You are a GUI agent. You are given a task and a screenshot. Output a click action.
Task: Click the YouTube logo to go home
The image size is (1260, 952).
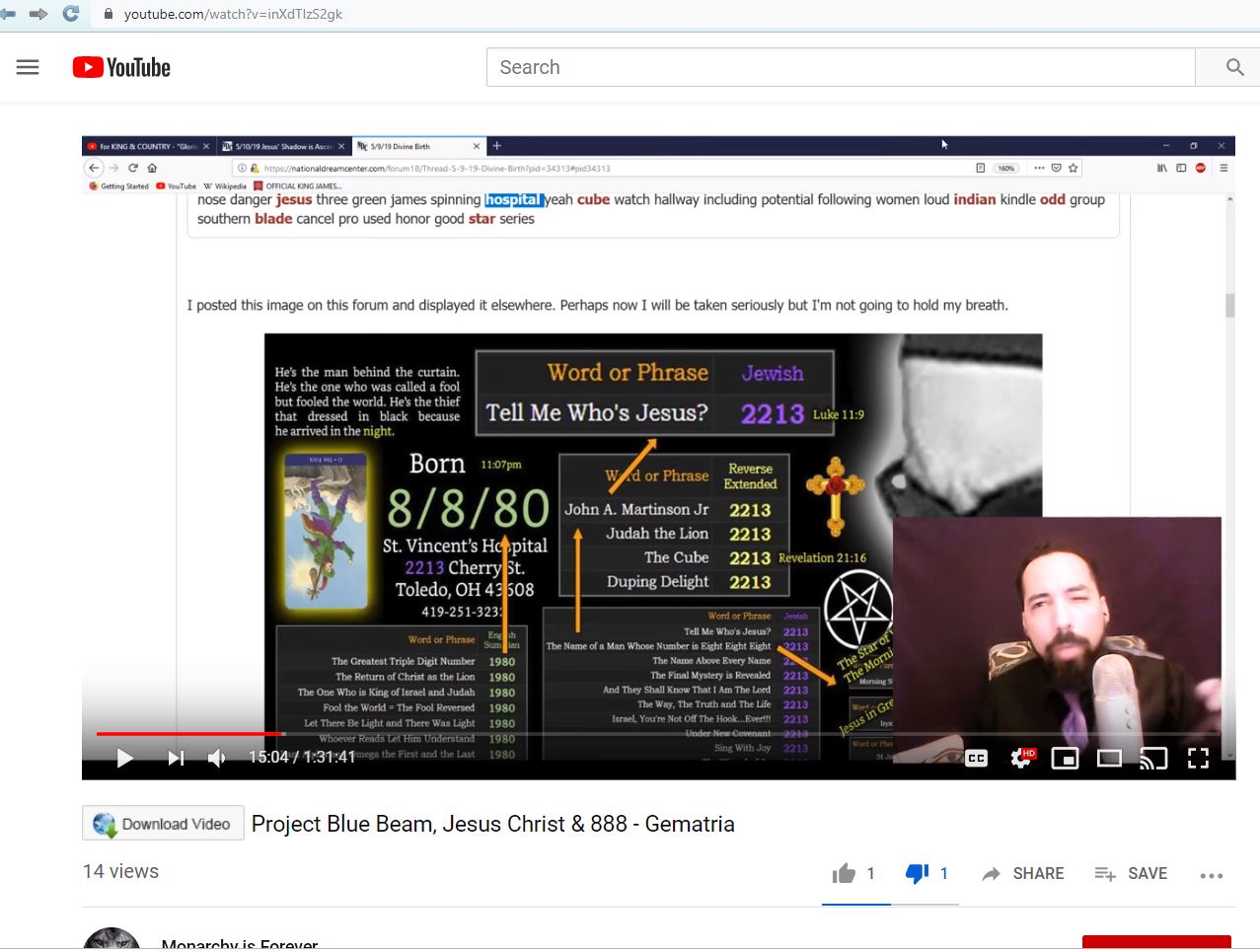click(x=121, y=67)
